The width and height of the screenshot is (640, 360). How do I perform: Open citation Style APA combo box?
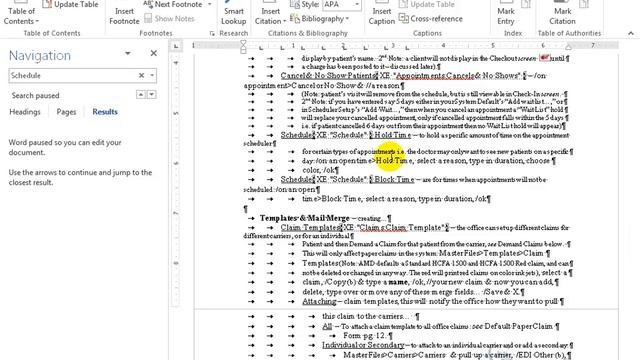(x=341, y=4)
